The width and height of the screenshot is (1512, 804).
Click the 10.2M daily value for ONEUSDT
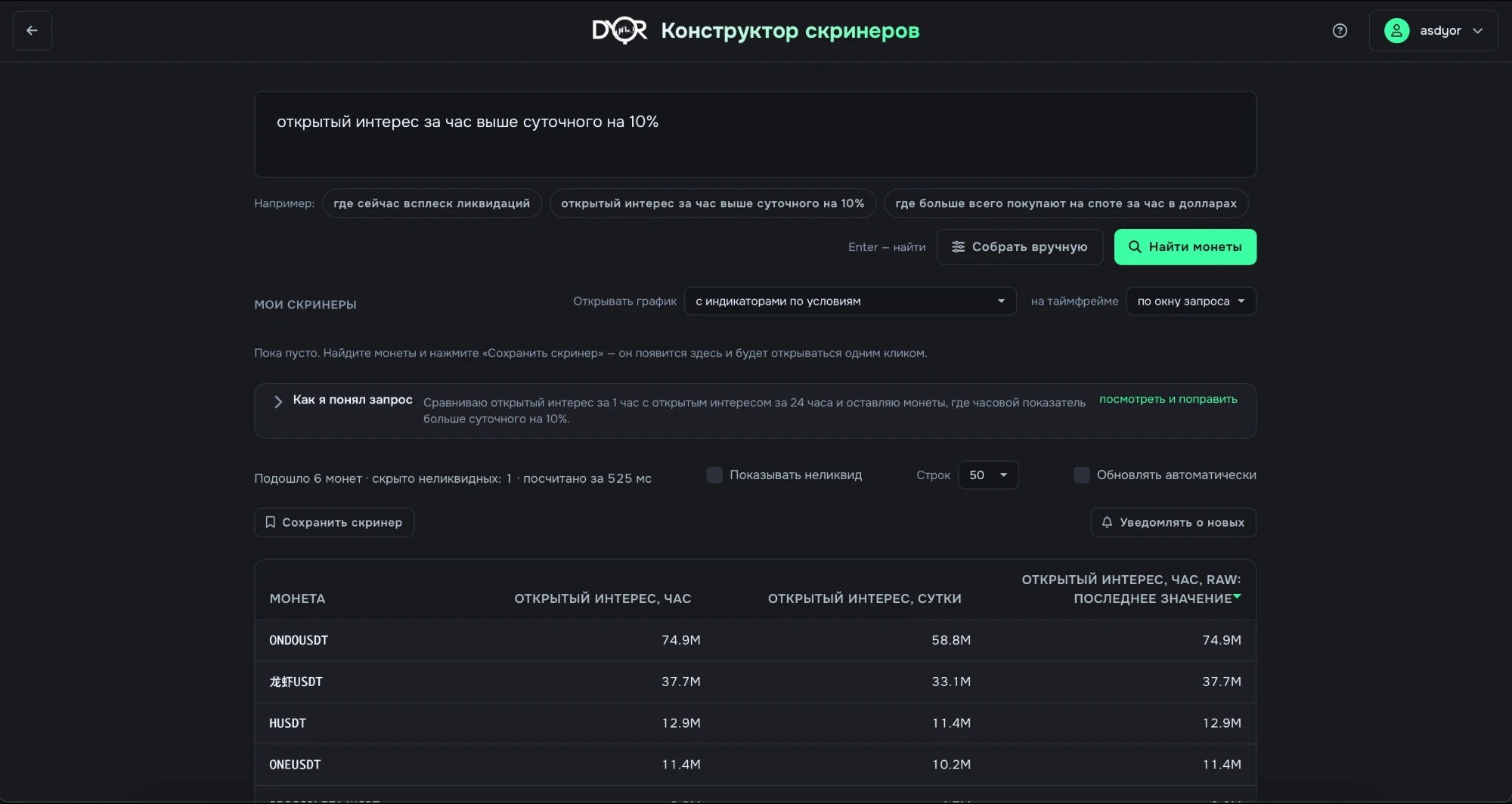[951, 765]
